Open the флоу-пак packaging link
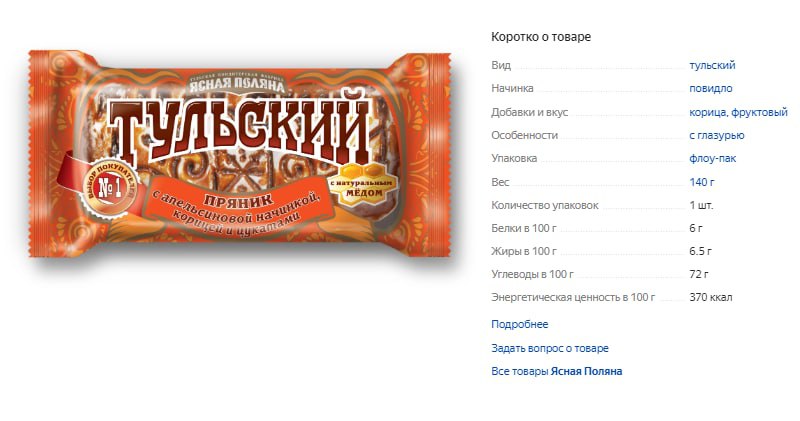800x421 pixels. pyautogui.click(x=713, y=158)
